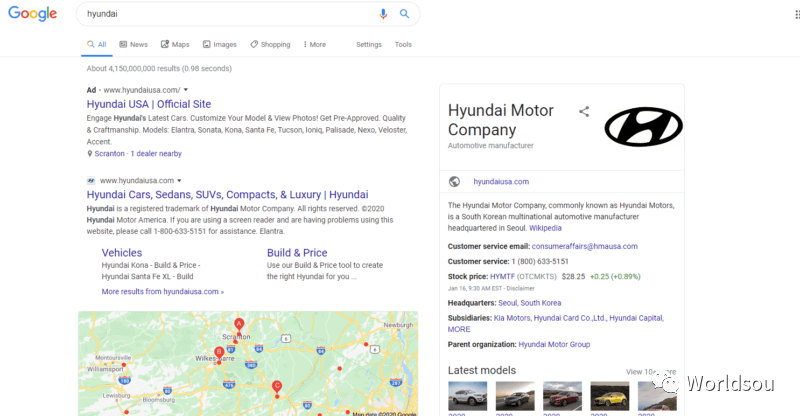The height and width of the screenshot is (416, 800).
Task: Open the Hyundai USA Official Site ad link
Action: [149, 104]
